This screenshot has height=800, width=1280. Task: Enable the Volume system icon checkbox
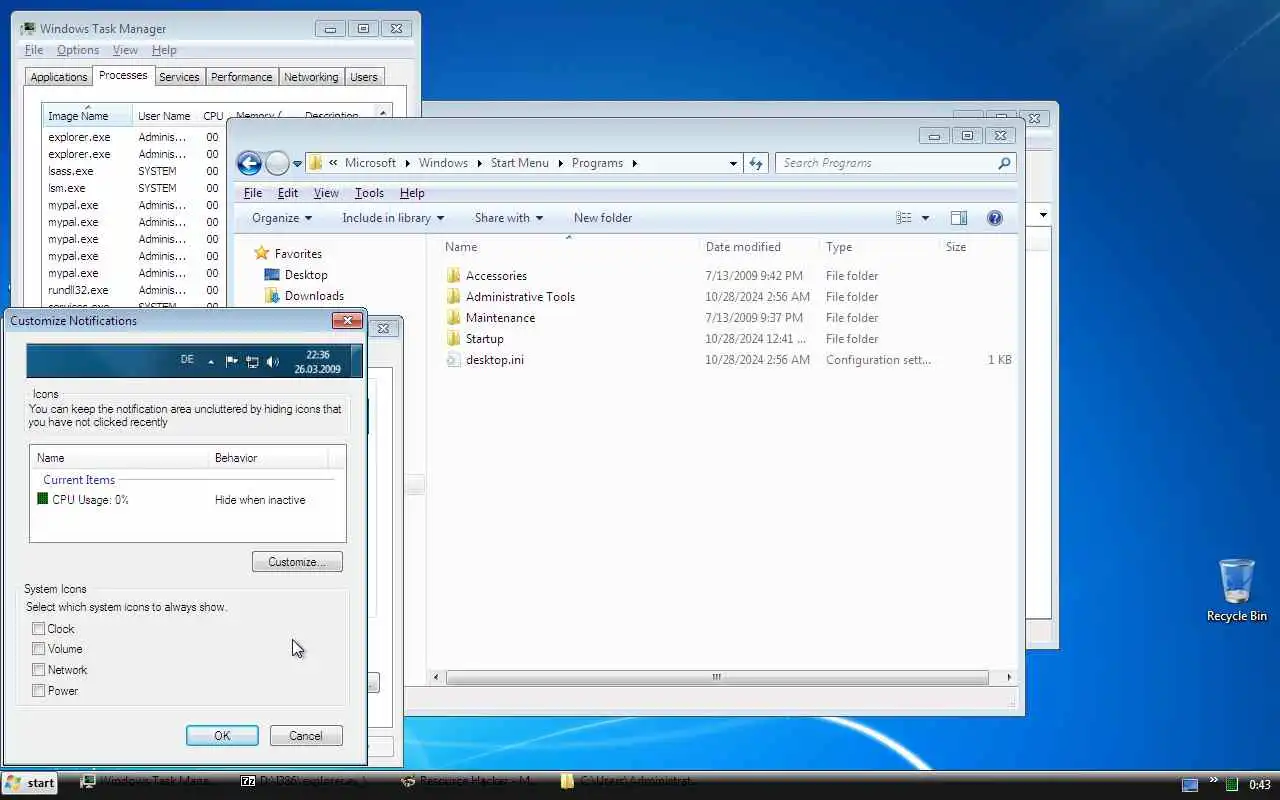[x=38, y=649]
